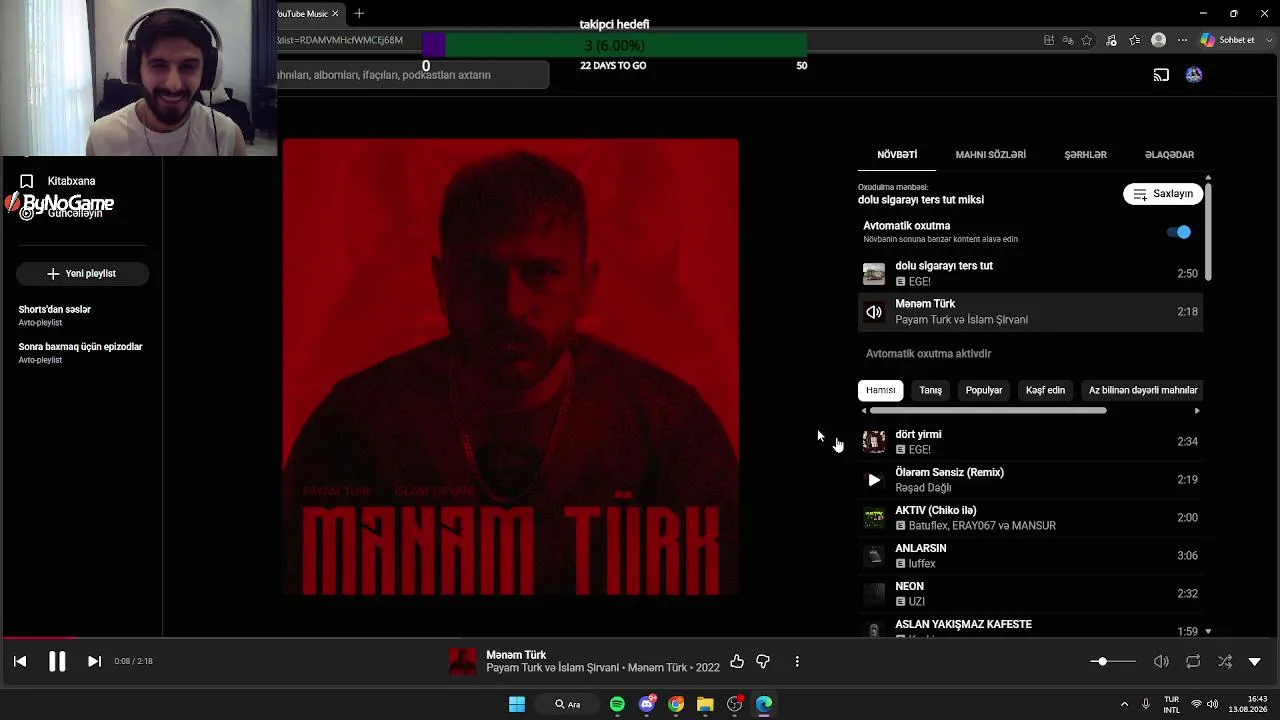Open Google Chrome from the taskbar
This screenshot has width=1280, height=720.
tap(676, 704)
